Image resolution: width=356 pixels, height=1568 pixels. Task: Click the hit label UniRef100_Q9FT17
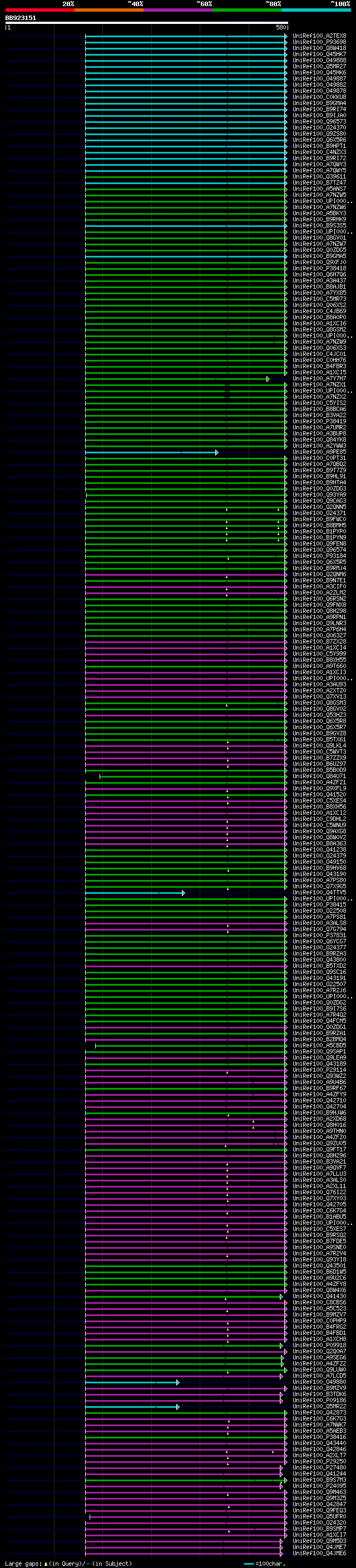click(x=319, y=1150)
